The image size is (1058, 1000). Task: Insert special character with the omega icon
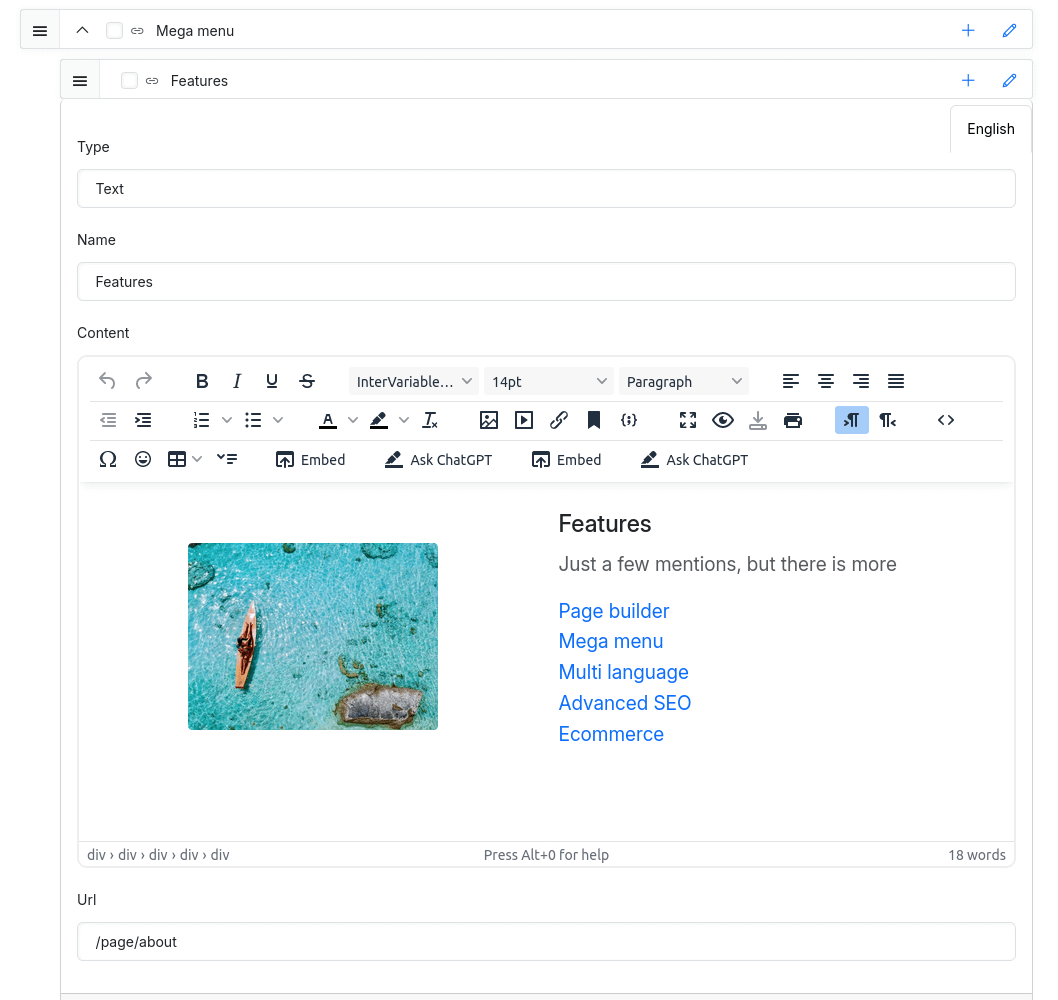tap(108, 460)
